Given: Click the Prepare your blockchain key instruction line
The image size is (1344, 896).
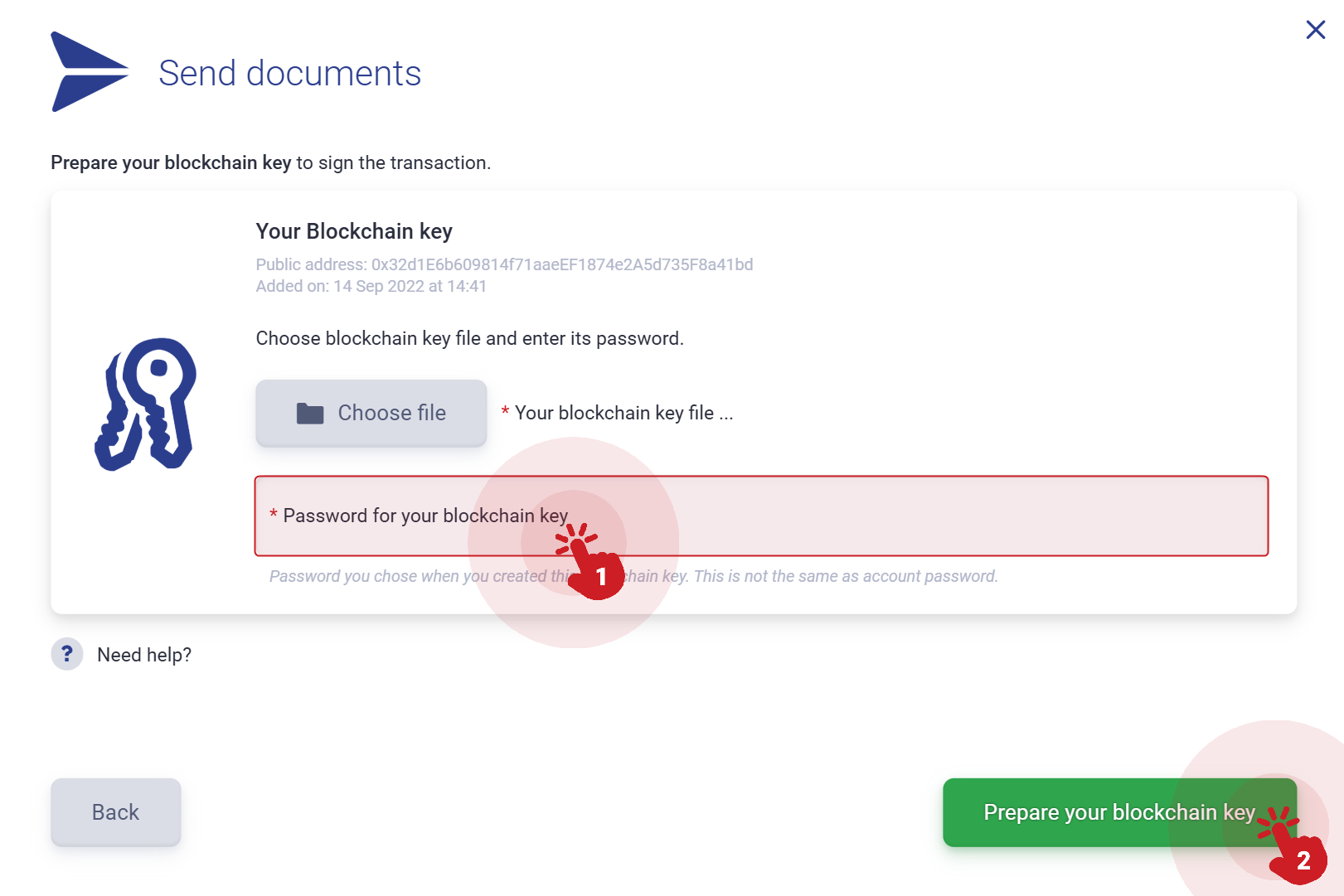Looking at the screenshot, I should click(270, 162).
